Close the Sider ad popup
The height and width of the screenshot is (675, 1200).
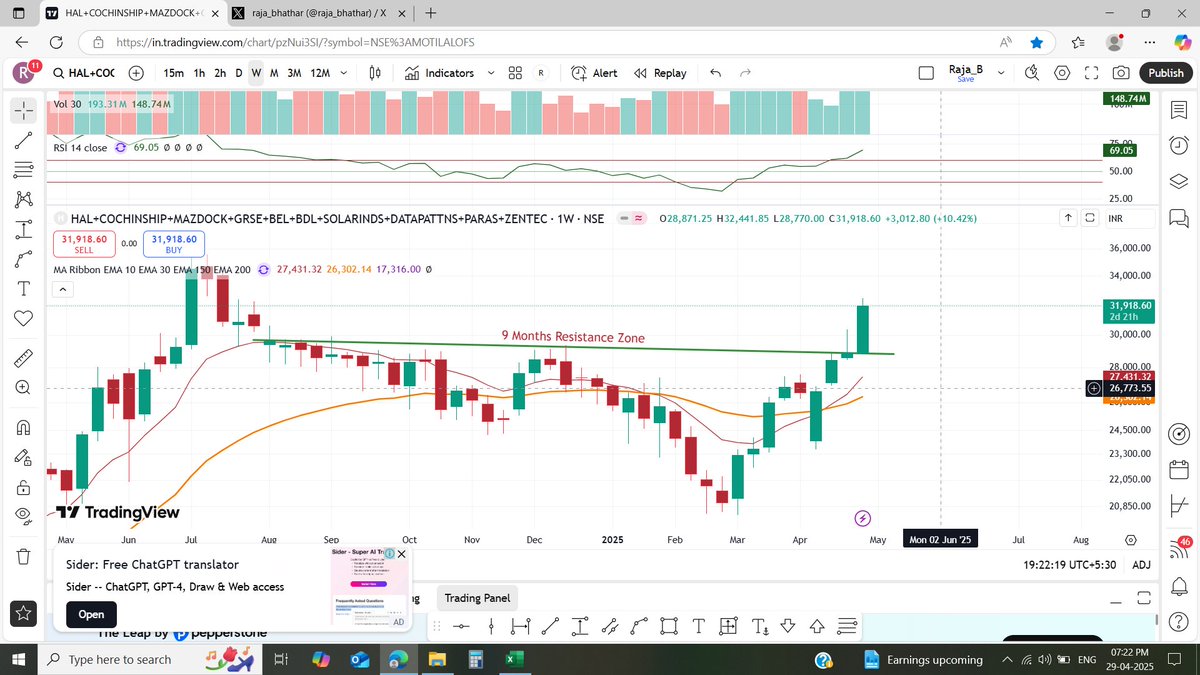pos(402,553)
